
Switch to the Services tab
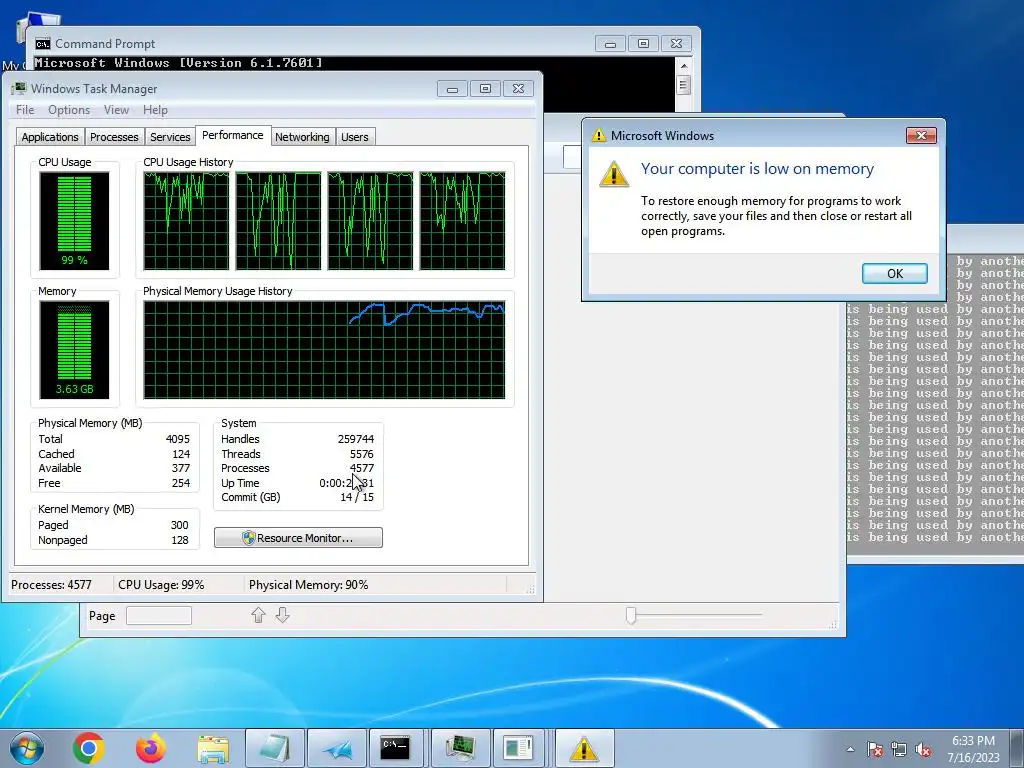point(170,136)
